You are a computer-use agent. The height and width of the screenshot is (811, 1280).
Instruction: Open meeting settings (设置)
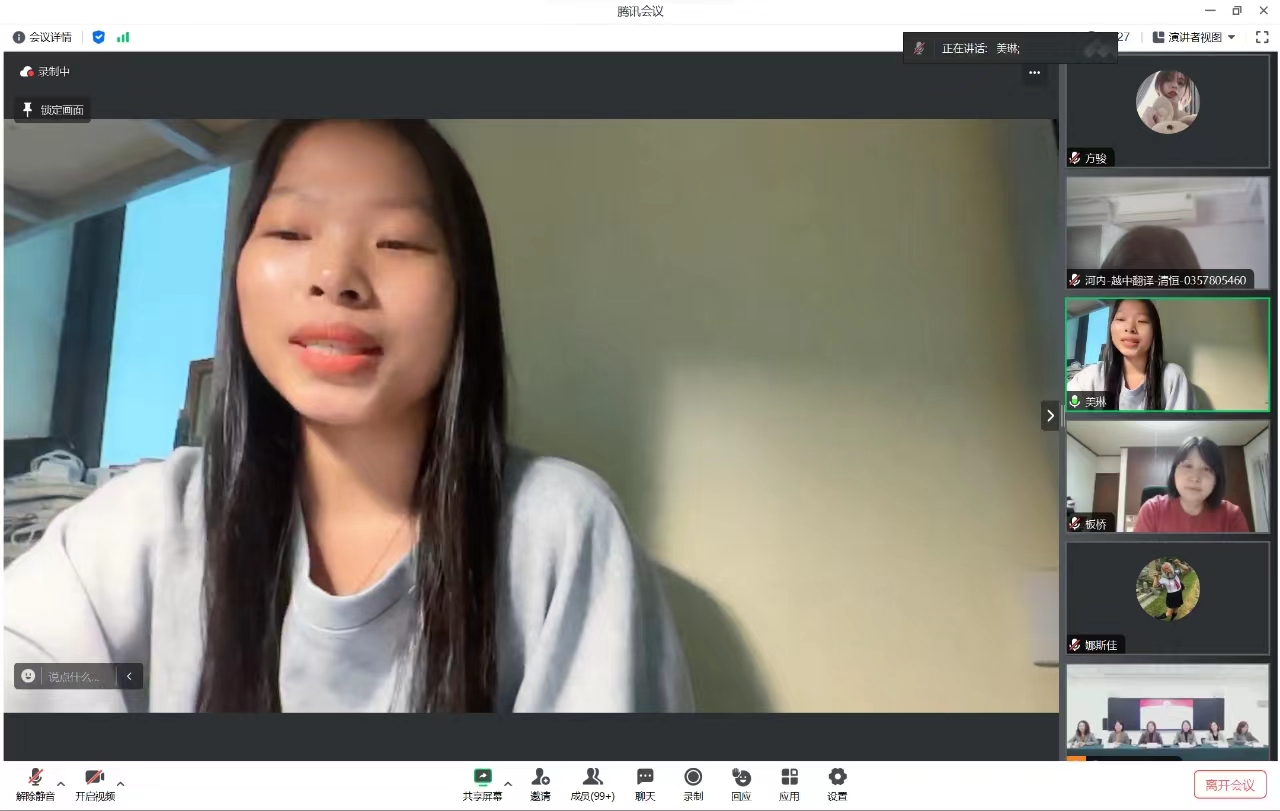coord(837,783)
